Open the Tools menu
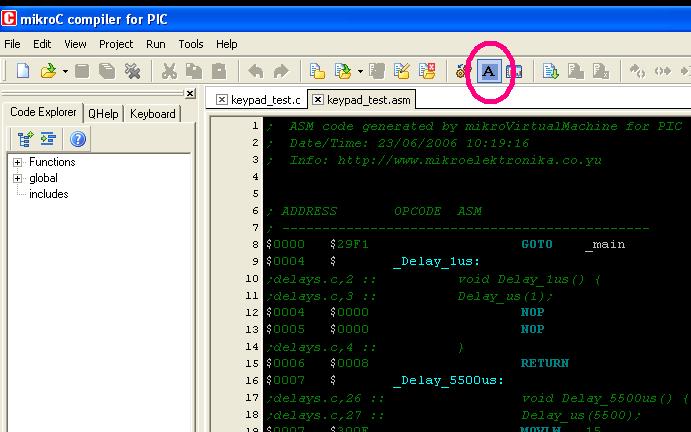This screenshot has height=432, width=691. click(x=191, y=44)
